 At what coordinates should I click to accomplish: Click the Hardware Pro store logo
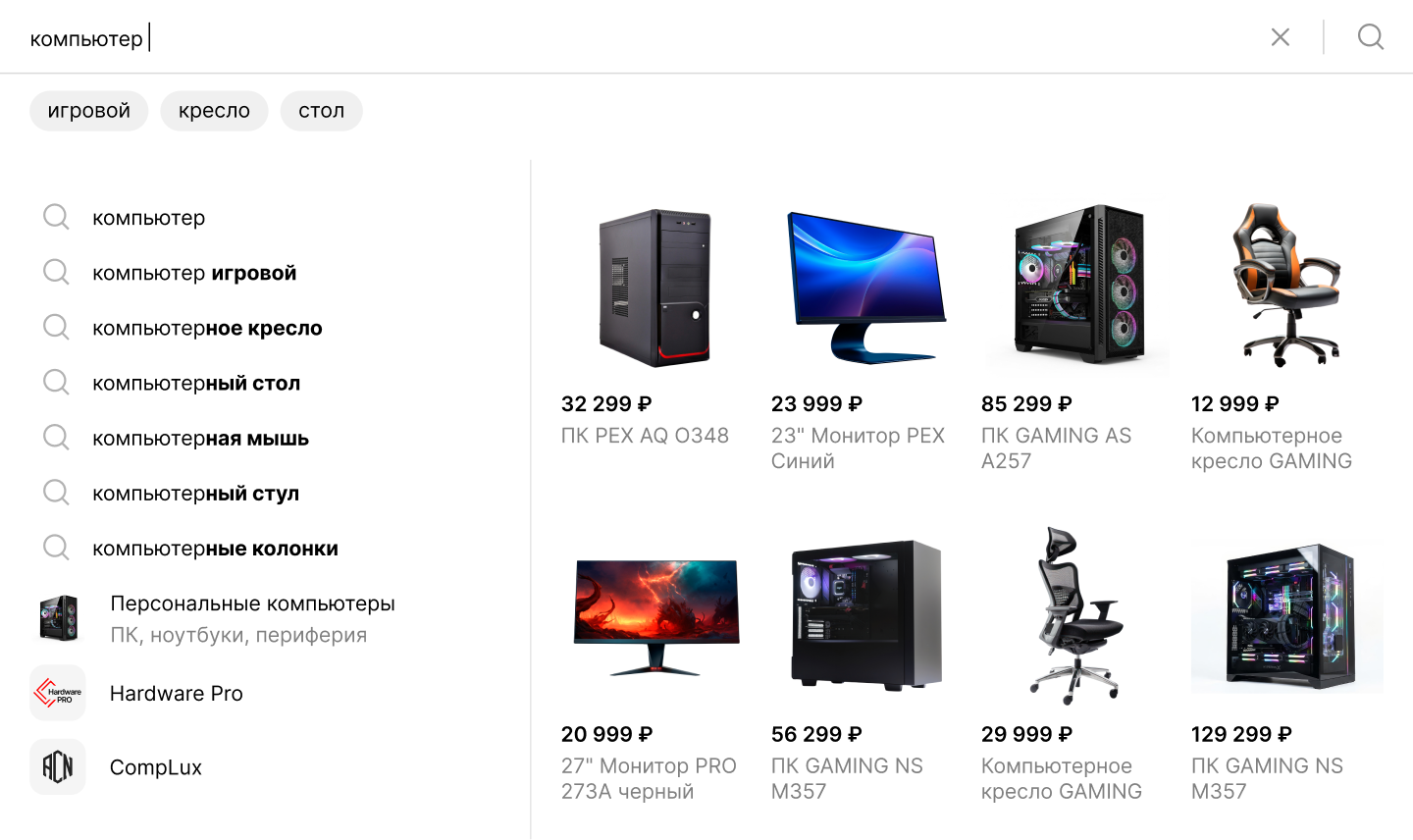pos(58,693)
